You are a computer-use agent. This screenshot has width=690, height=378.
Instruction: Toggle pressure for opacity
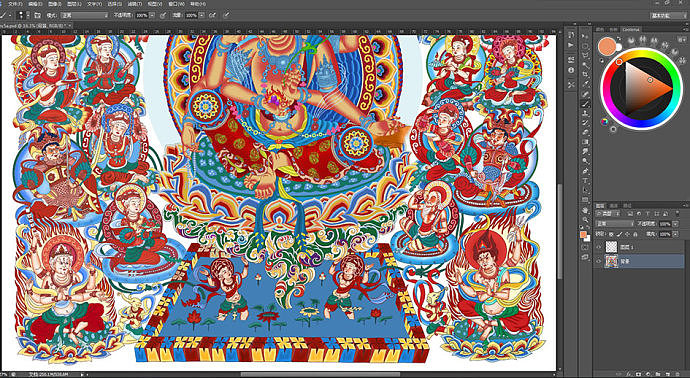(163, 15)
